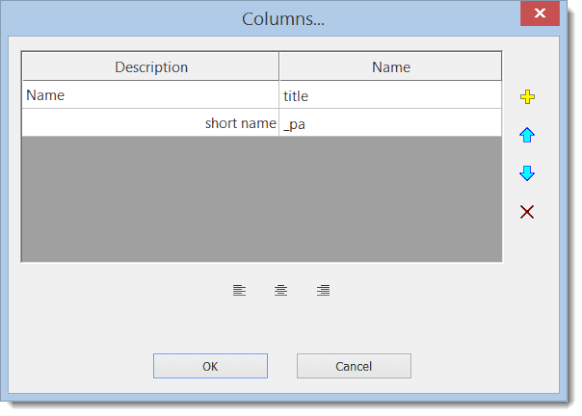Select the 'Name' description cell

(x=150, y=95)
